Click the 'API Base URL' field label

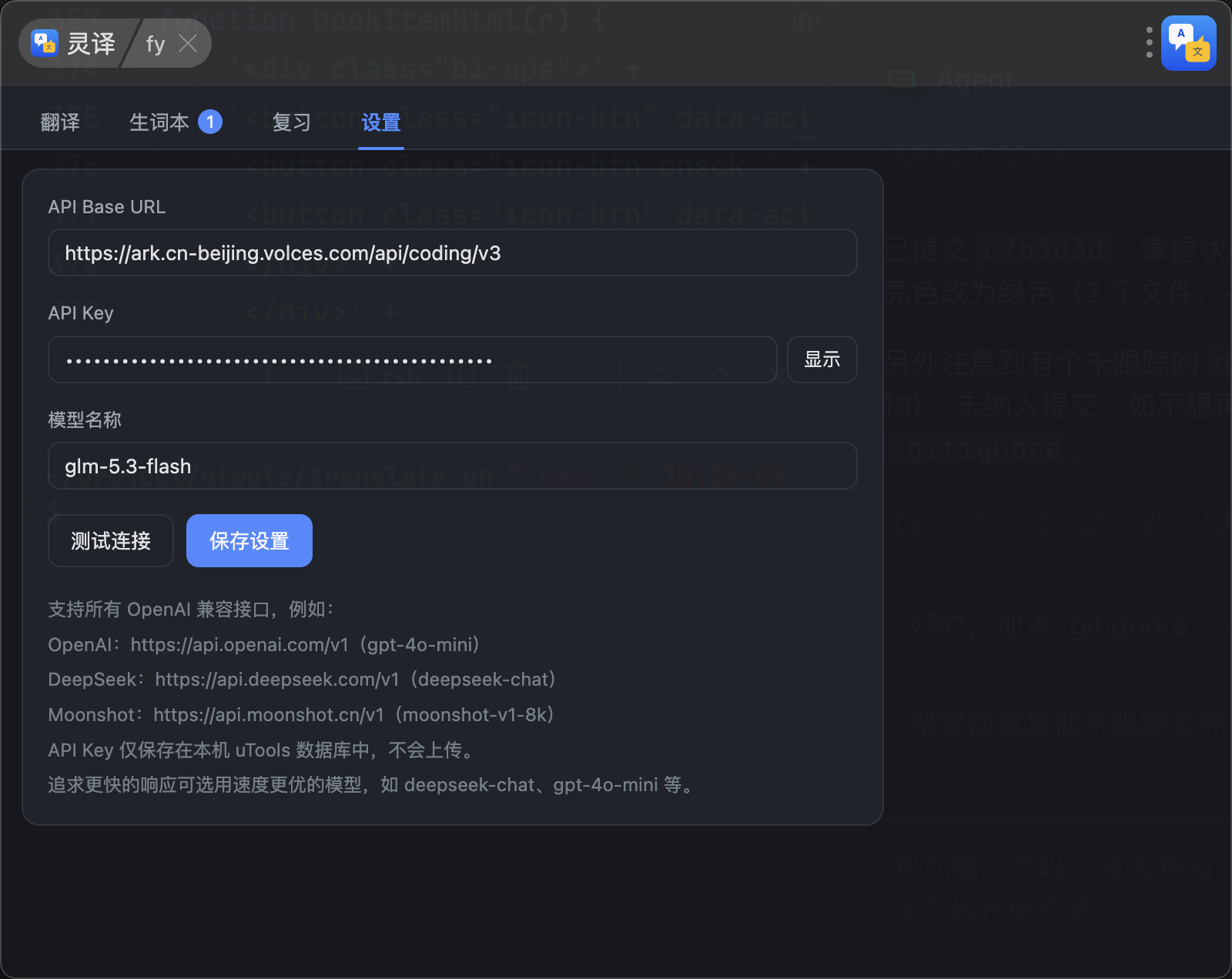pos(107,207)
